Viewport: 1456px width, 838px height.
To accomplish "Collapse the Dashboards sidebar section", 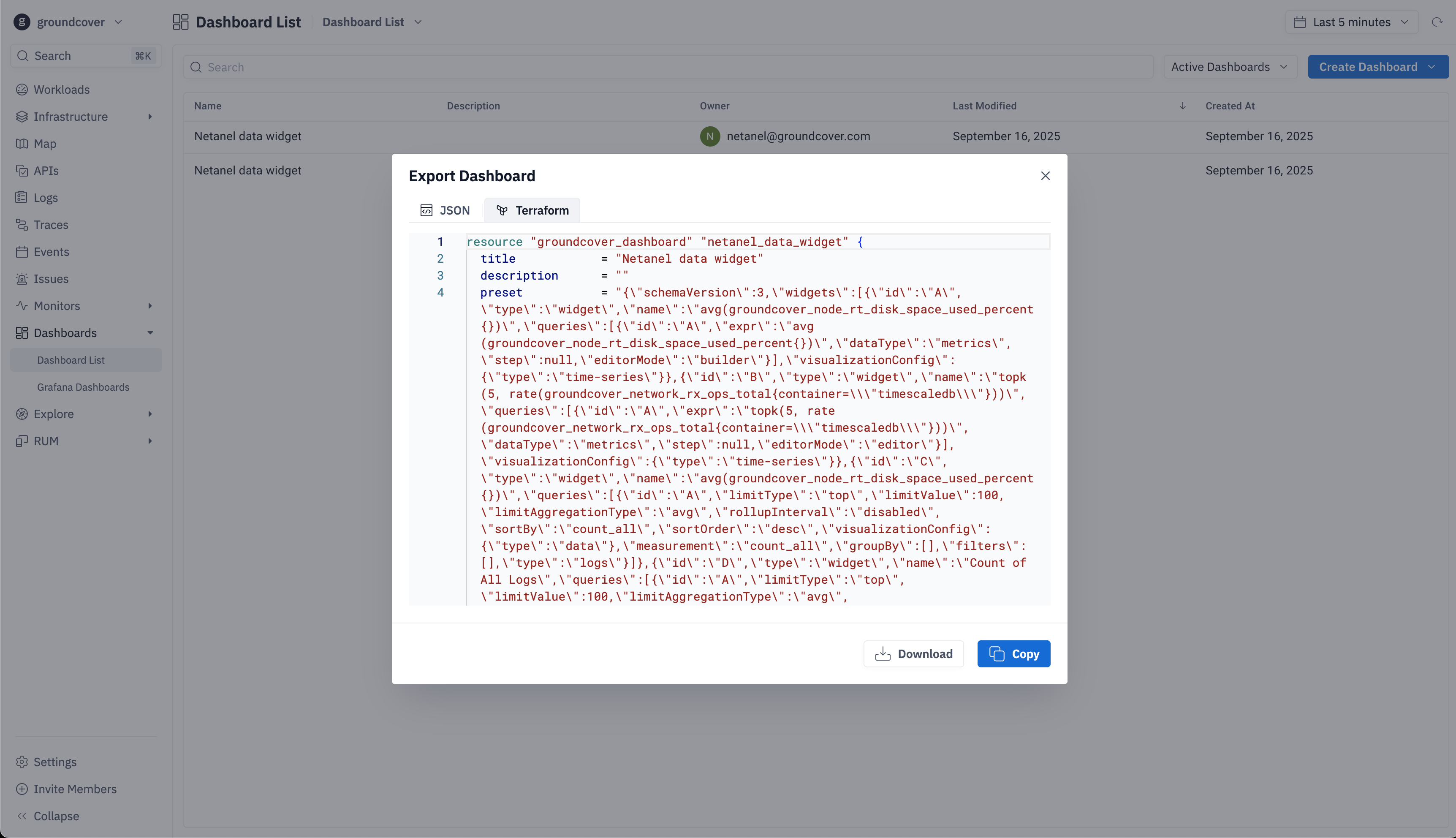I will [x=150, y=333].
